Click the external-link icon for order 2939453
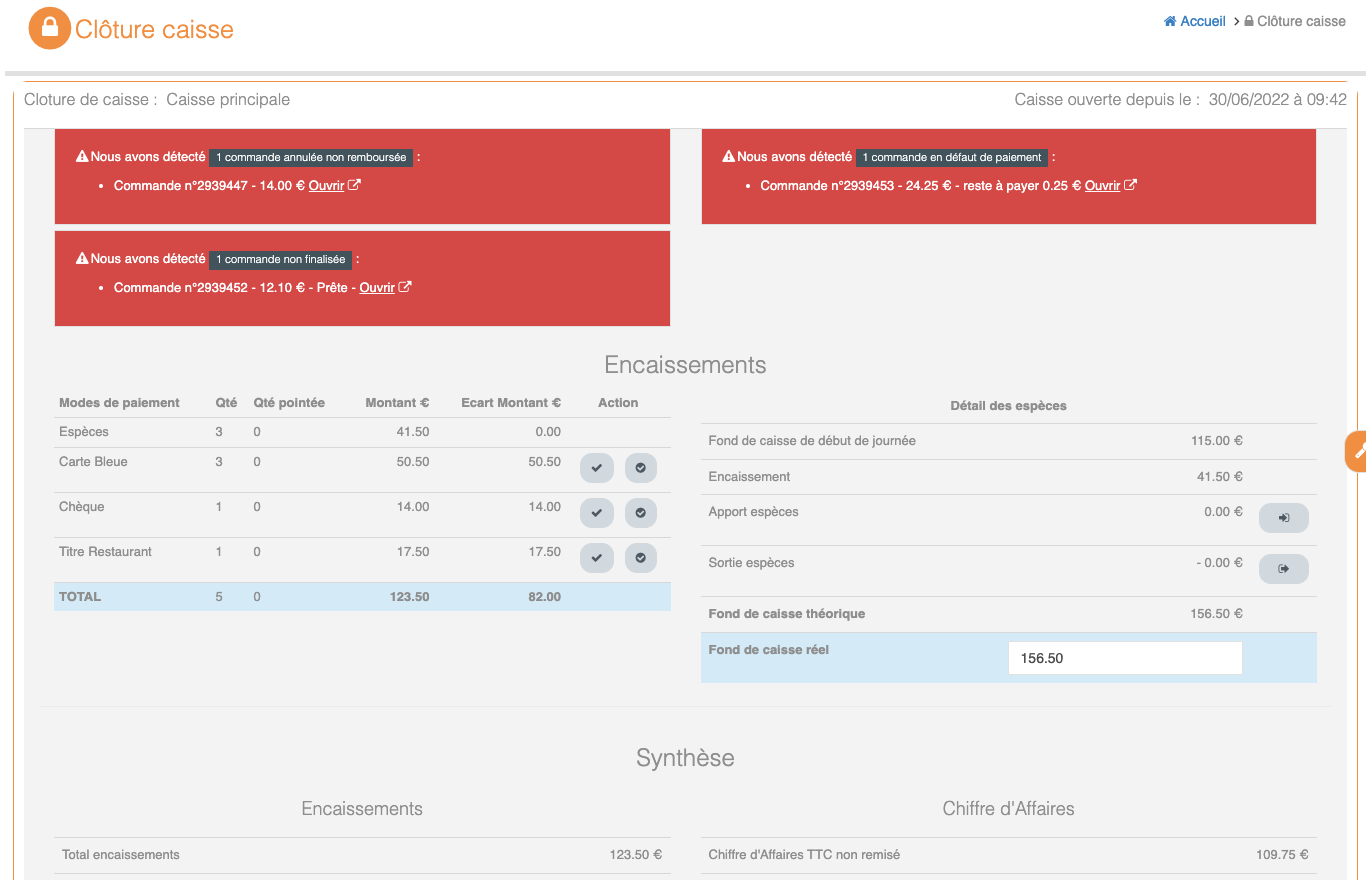Screen dimensions: 1366x880 [x=1130, y=185]
